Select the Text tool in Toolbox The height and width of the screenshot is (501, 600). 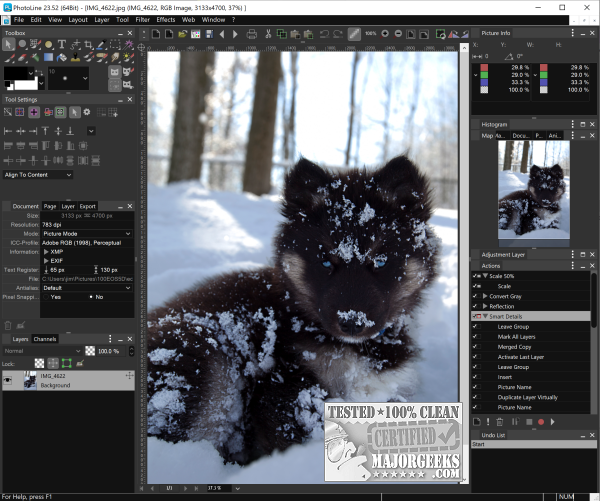pyautogui.click(x=62, y=45)
